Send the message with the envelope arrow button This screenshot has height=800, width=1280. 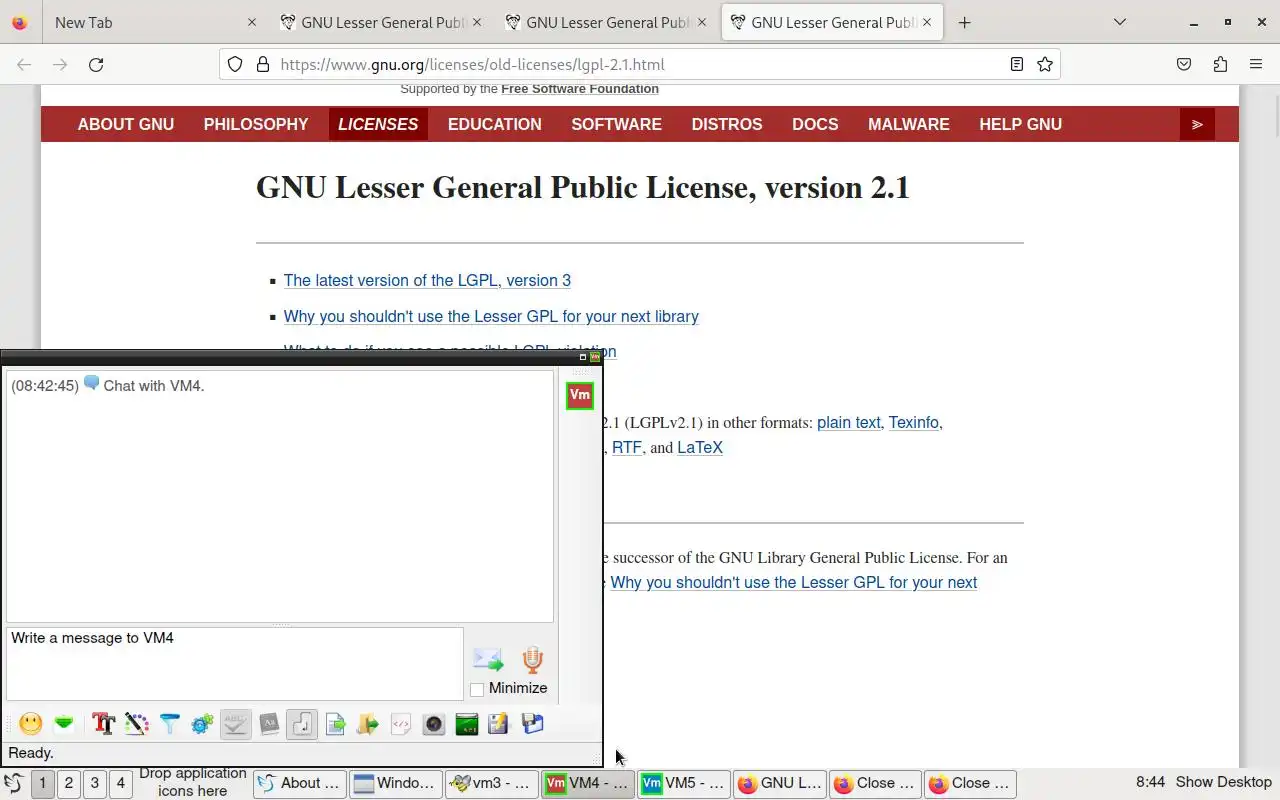[x=488, y=660]
